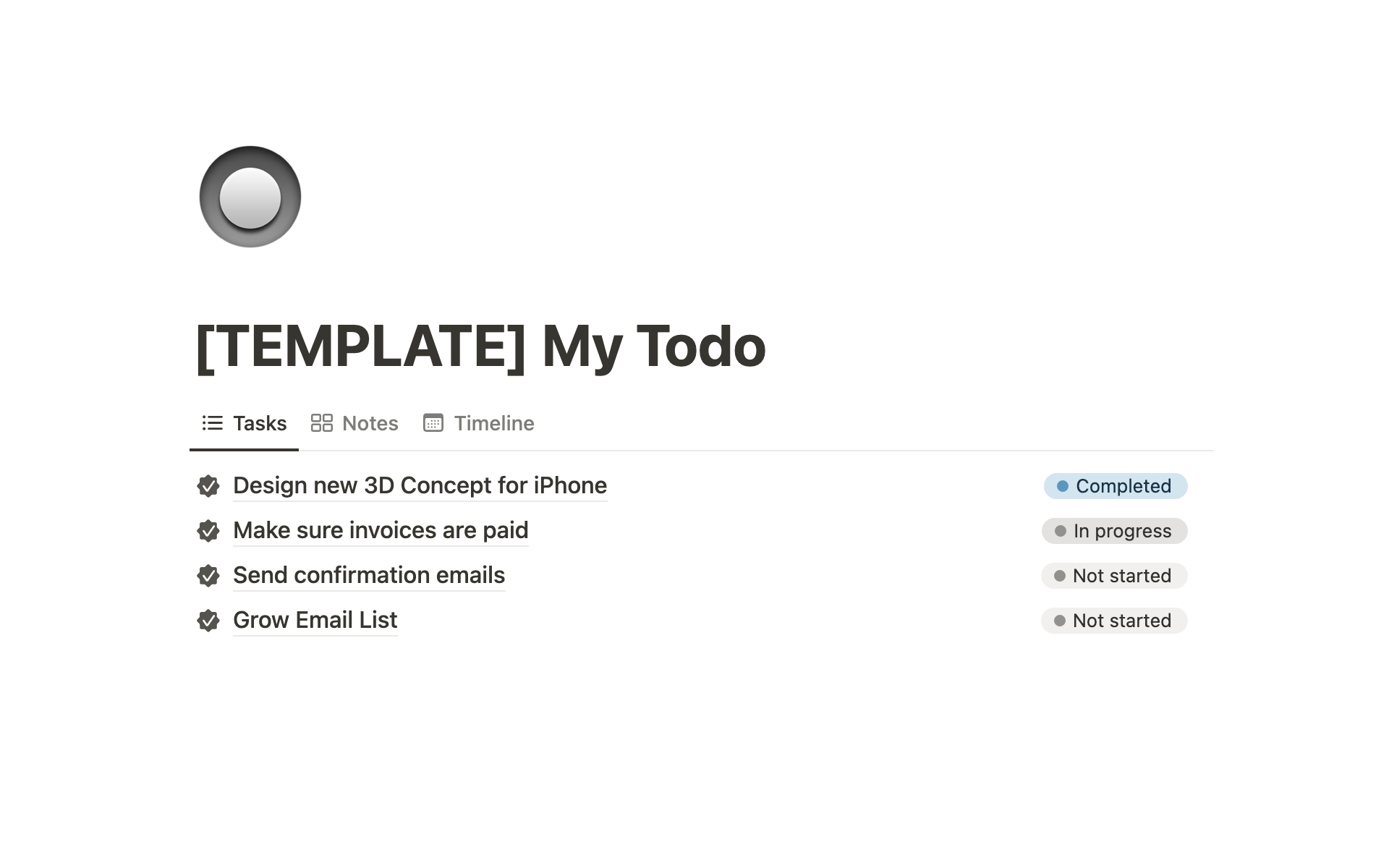Screen dimensions: 1389x868
Task: Click the Tasks list view icon
Action: pos(213,423)
